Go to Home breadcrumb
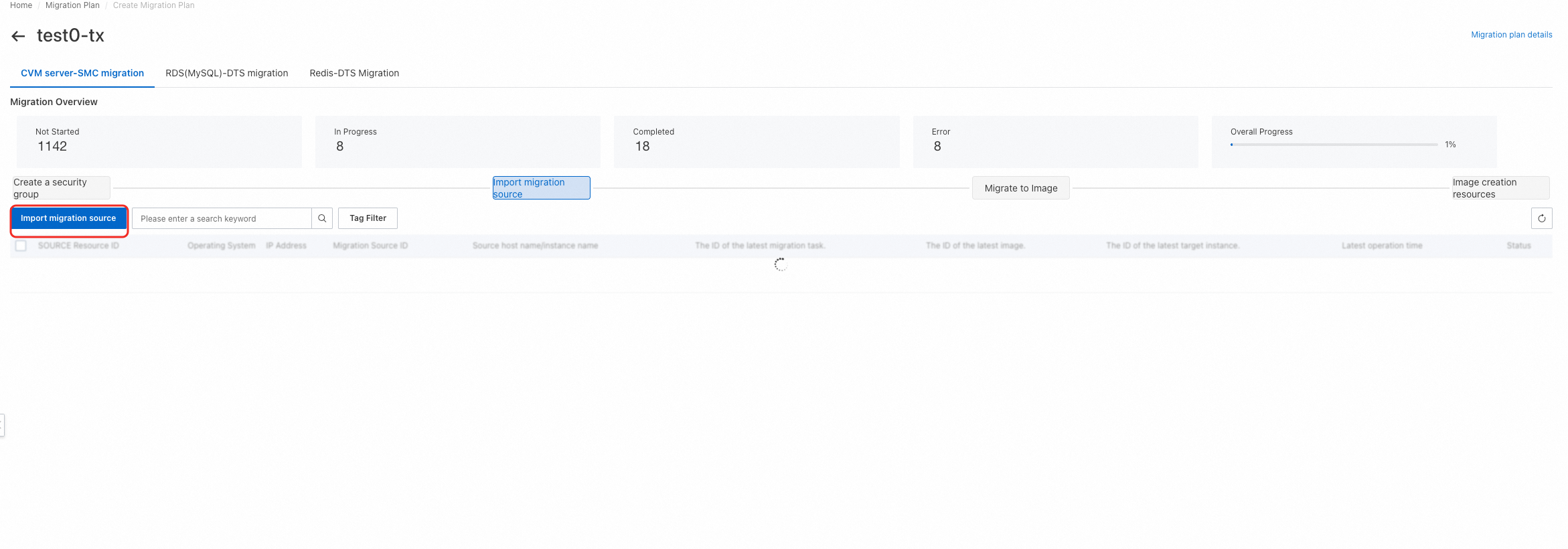Image resolution: width=1568 pixels, height=549 pixels. (x=21, y=5)
